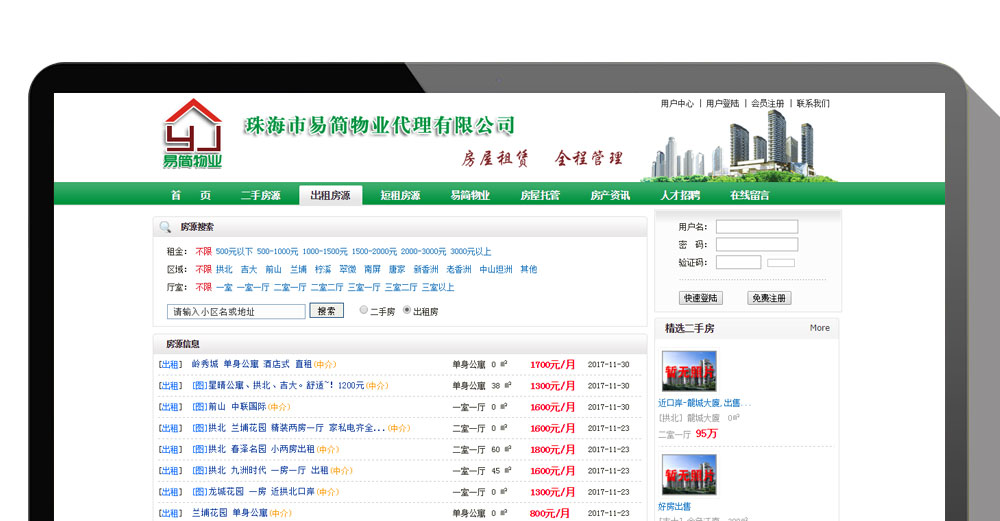
Task: Click the captcha image next to 验证码
Action: (x=781, y=263)
